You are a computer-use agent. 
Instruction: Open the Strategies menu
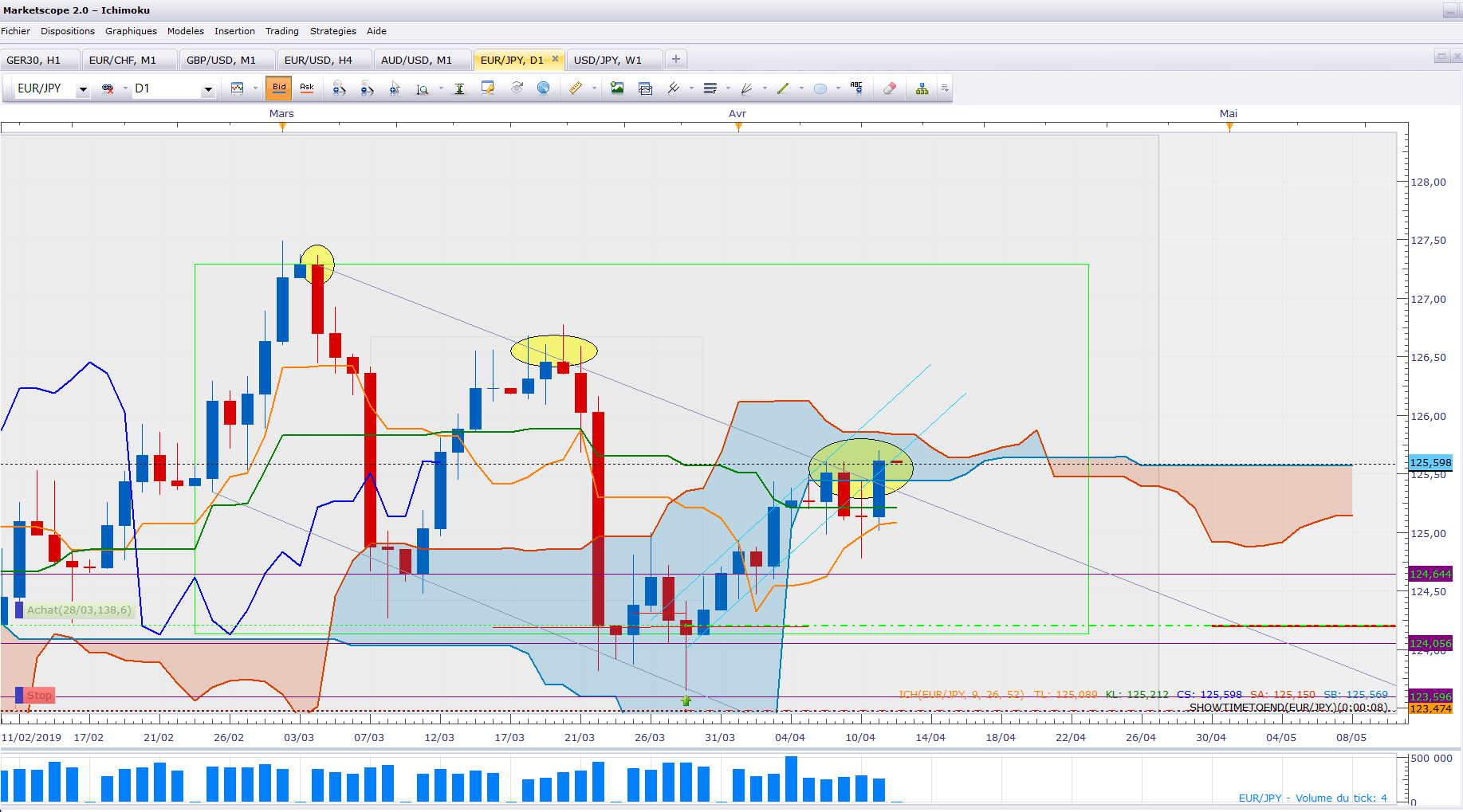(333, 31)
